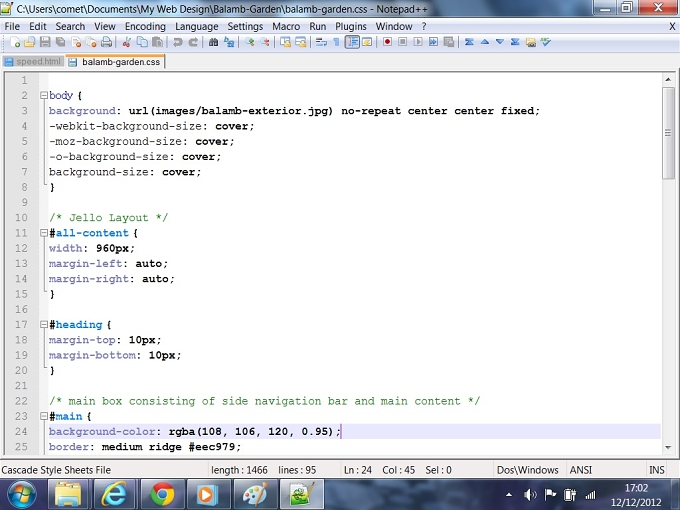Screen dimensions: 680x510
Task: Toggle the word wrap toolbar button
Action: click(321, 42)
